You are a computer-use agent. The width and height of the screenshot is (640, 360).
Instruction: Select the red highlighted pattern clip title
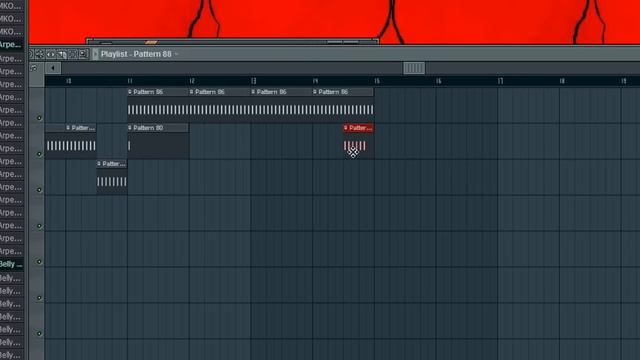pyautogui.click(x=361, y=128)
